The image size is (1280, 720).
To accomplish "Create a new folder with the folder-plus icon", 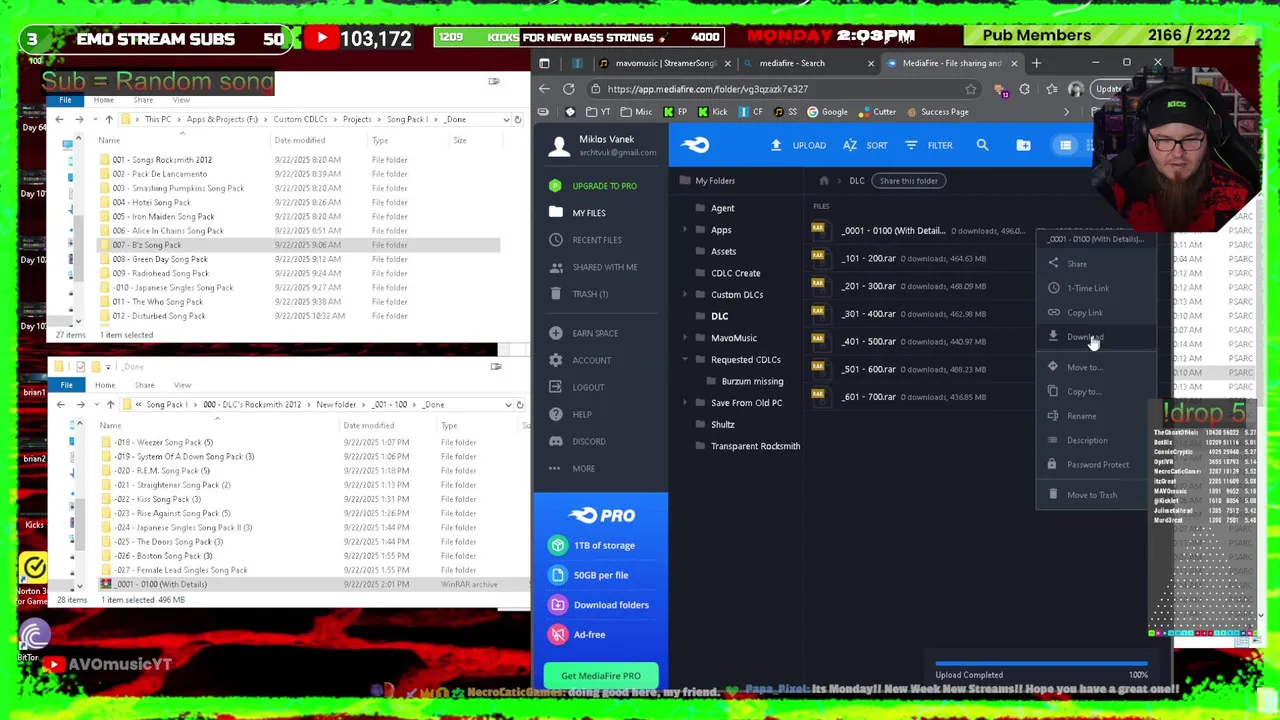I will point(1023,145).
